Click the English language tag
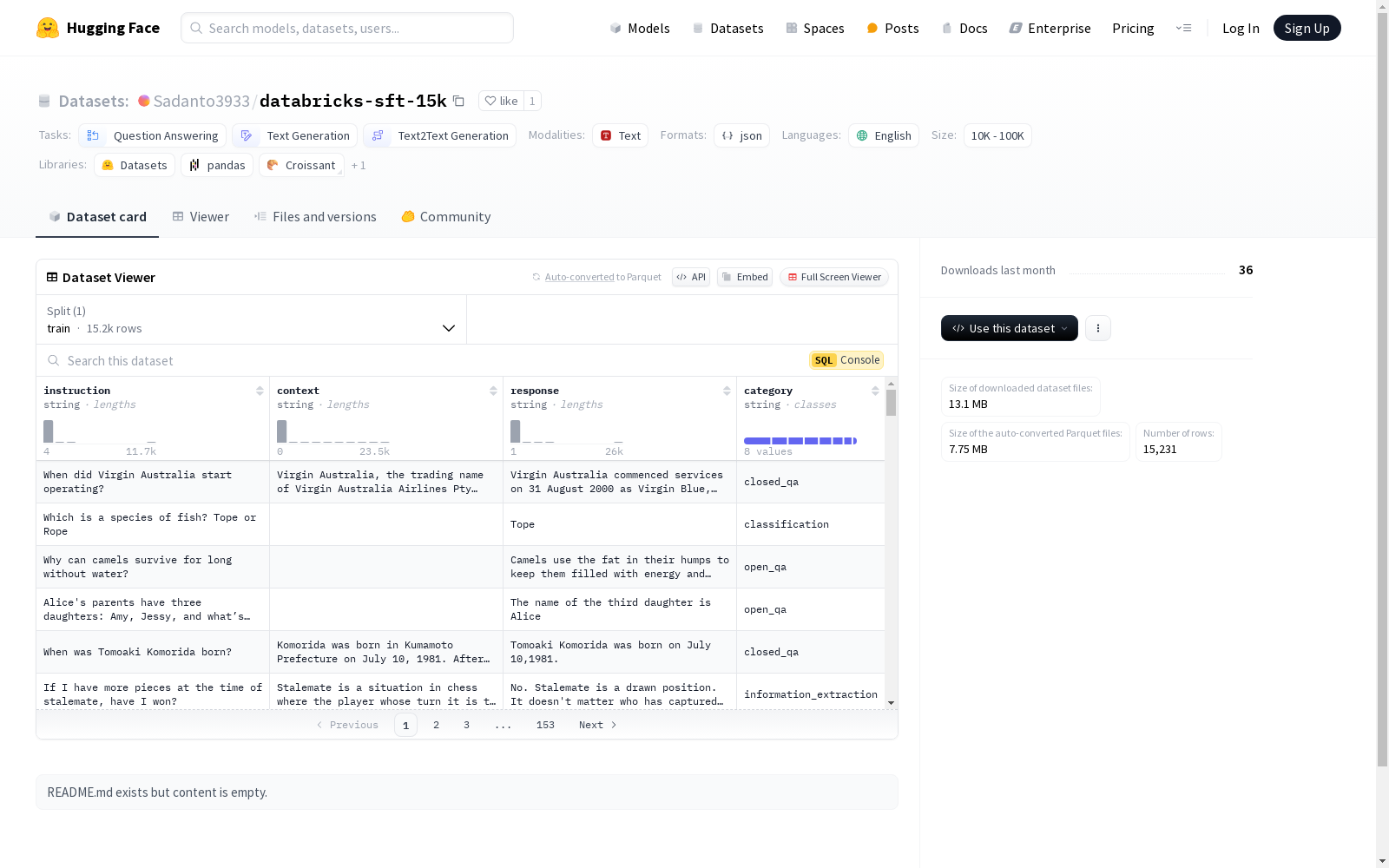Image resolution: width=1389 pixels, height=868 pixels. pyautogui.click(x=884, y=135)
